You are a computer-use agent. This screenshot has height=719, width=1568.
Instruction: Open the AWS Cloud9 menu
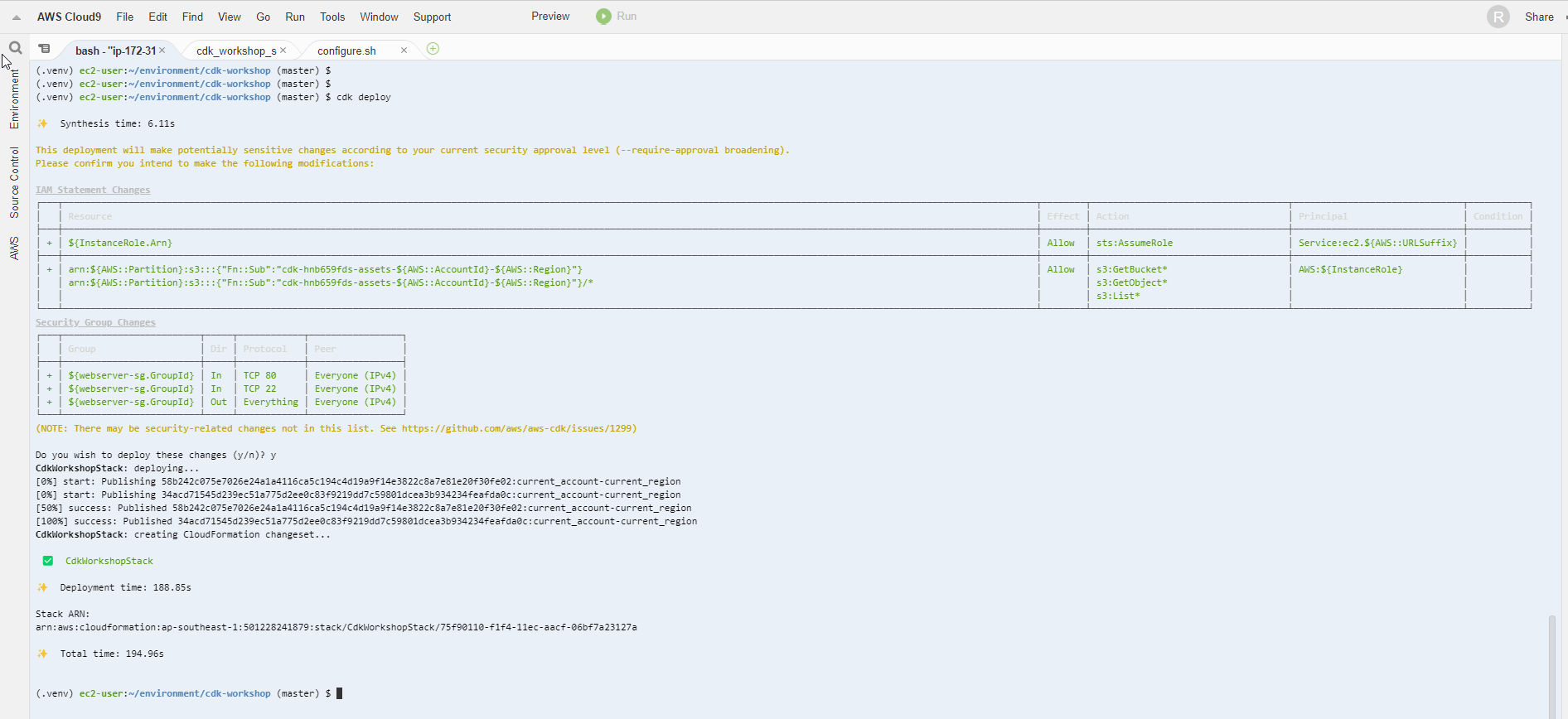pyautogui.click(x=69, y=17)
